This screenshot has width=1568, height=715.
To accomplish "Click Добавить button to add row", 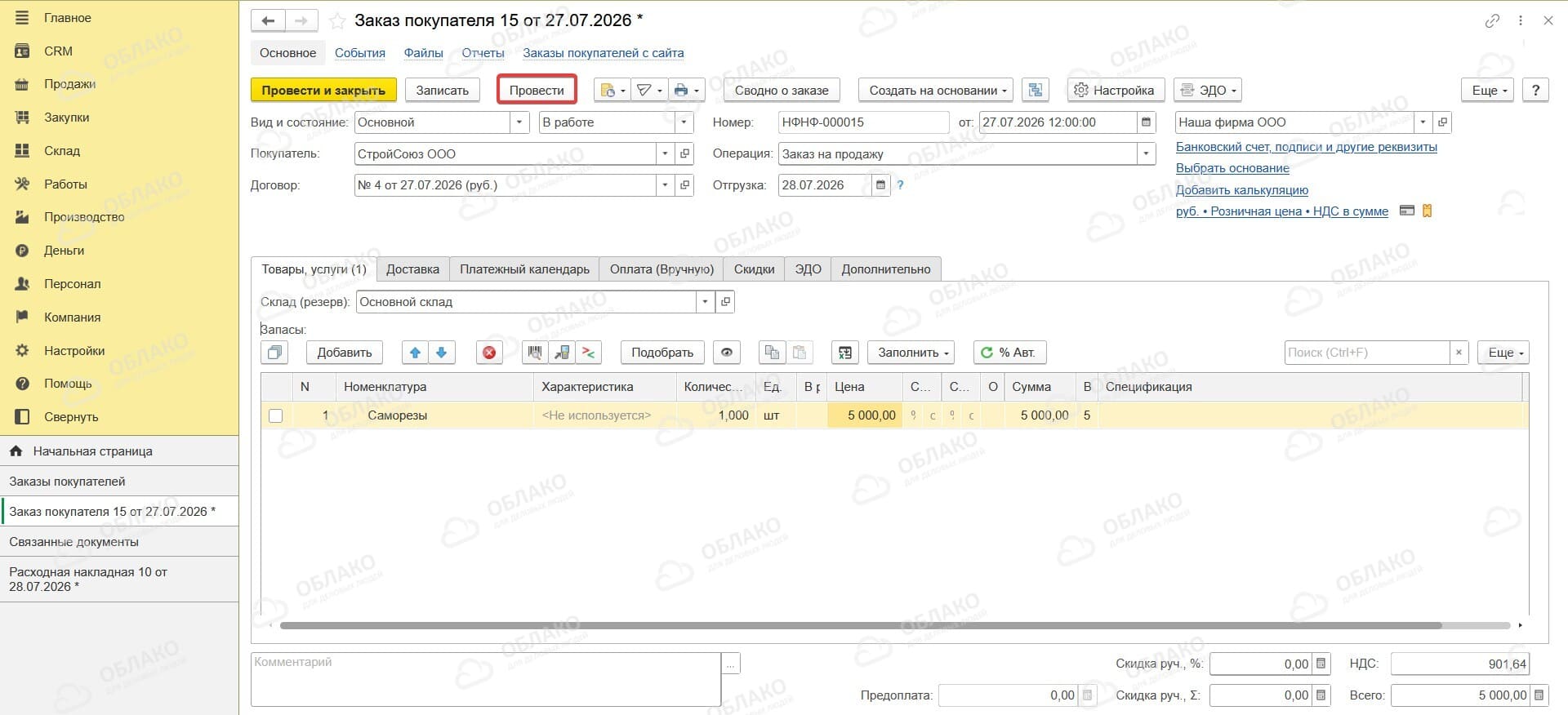I will tap(345, 353).
